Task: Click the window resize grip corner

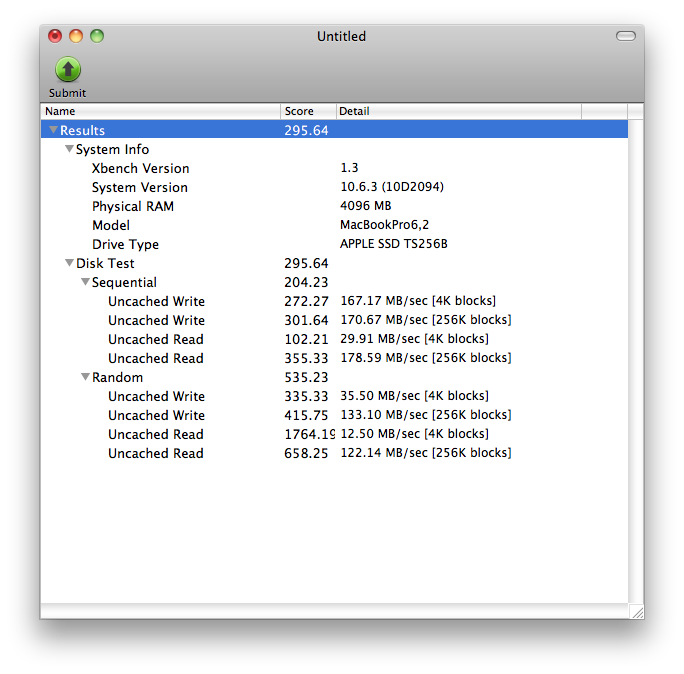Action: pyautogui.click(x=637, y=612)
